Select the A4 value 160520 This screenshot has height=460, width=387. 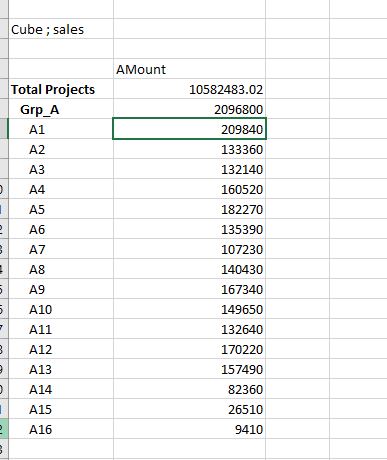click(189, 189)
